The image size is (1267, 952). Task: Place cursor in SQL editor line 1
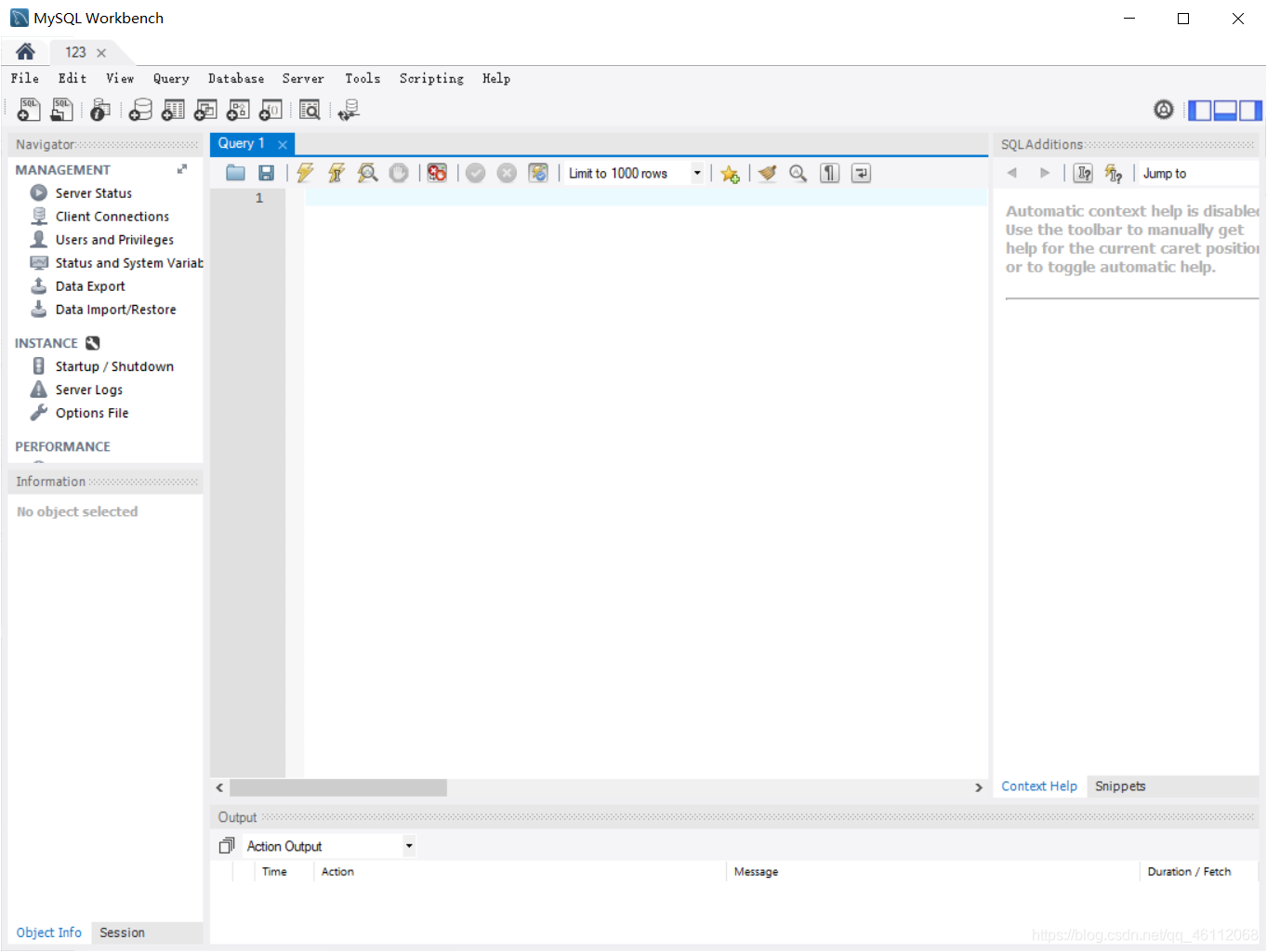pyautogui.click(x=645, y=198)
